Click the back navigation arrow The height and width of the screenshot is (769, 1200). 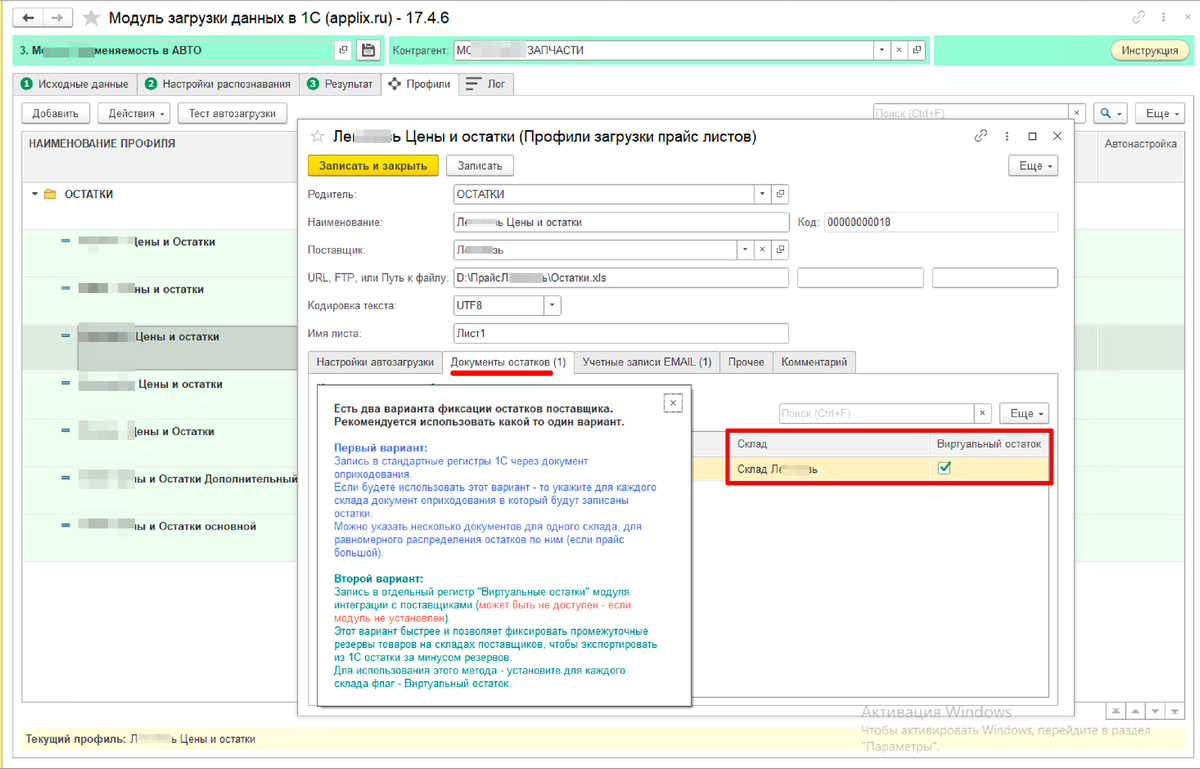click(27, 18)
